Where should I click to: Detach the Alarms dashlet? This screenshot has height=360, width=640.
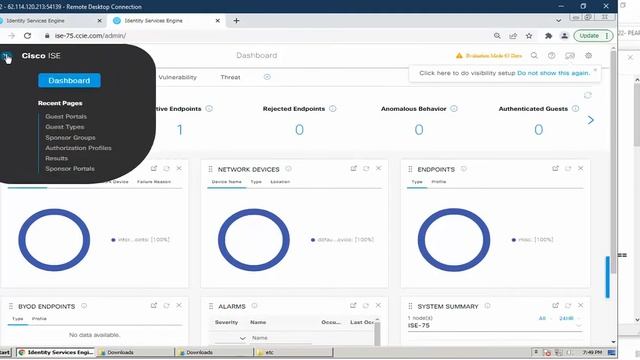353,305
